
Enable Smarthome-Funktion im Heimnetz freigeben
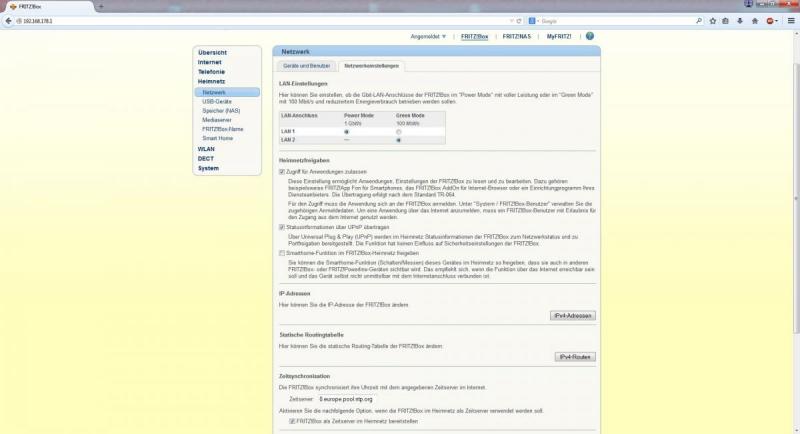tap(283, 254)
